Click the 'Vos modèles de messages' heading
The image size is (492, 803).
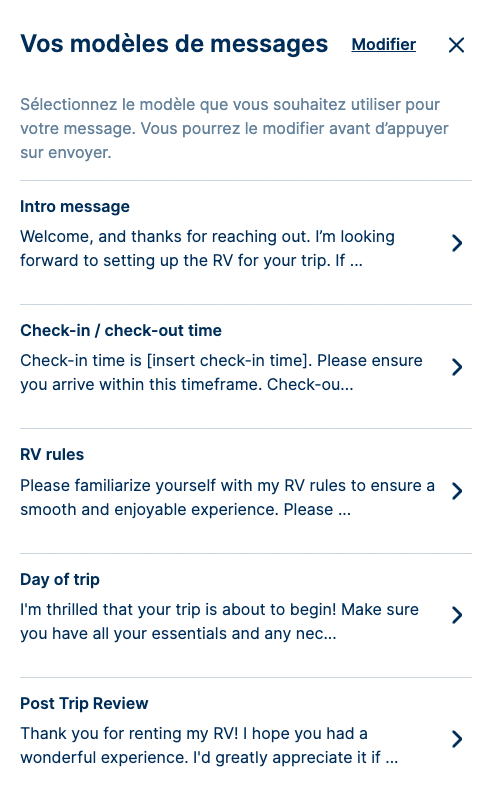tap(174, 44)
